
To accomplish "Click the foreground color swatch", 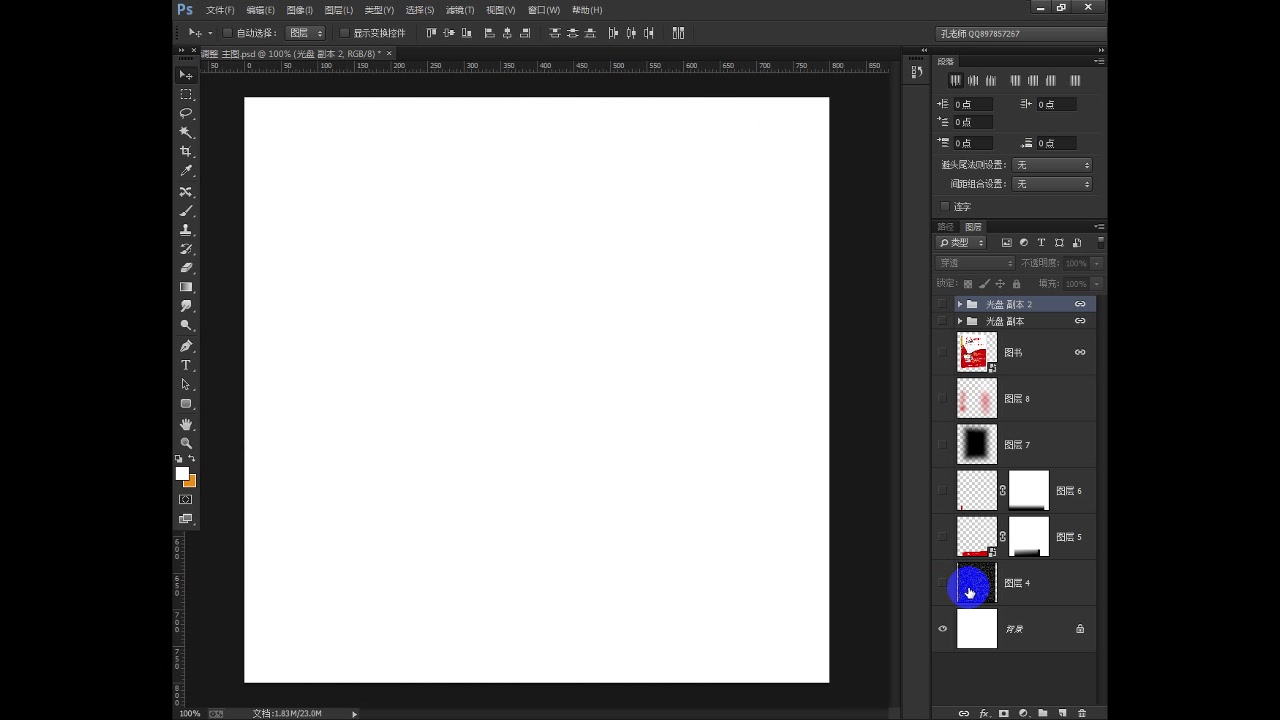I will click(x=183, y=472).
